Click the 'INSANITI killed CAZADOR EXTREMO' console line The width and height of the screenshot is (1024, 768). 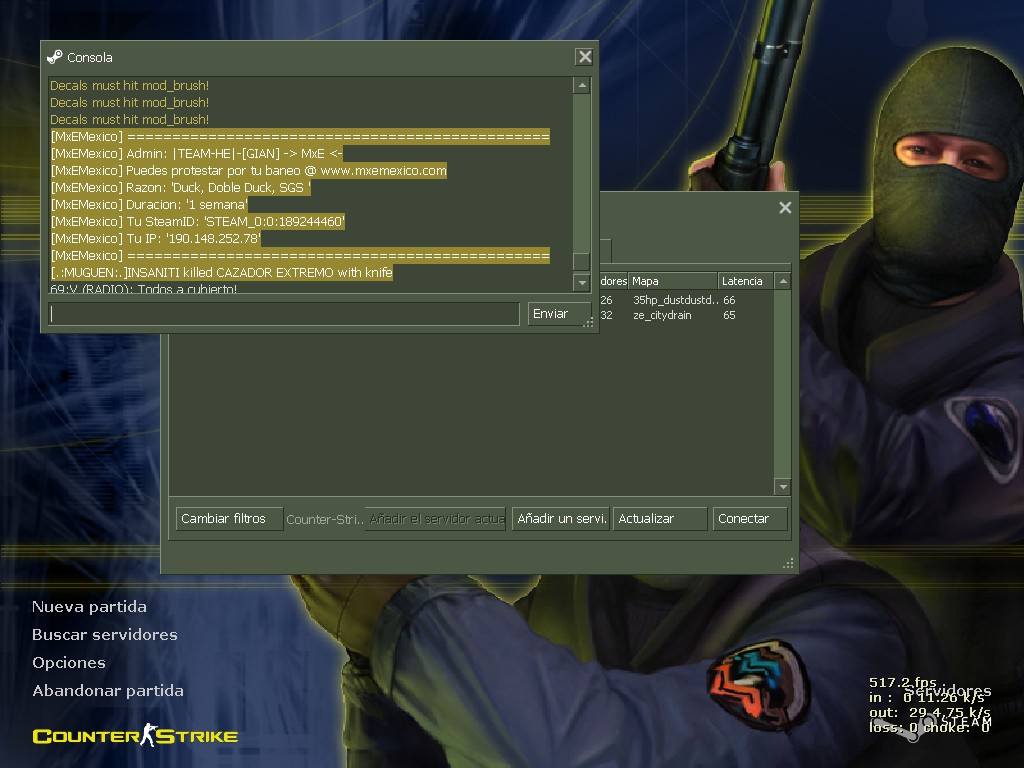click(x=221, y=272)
